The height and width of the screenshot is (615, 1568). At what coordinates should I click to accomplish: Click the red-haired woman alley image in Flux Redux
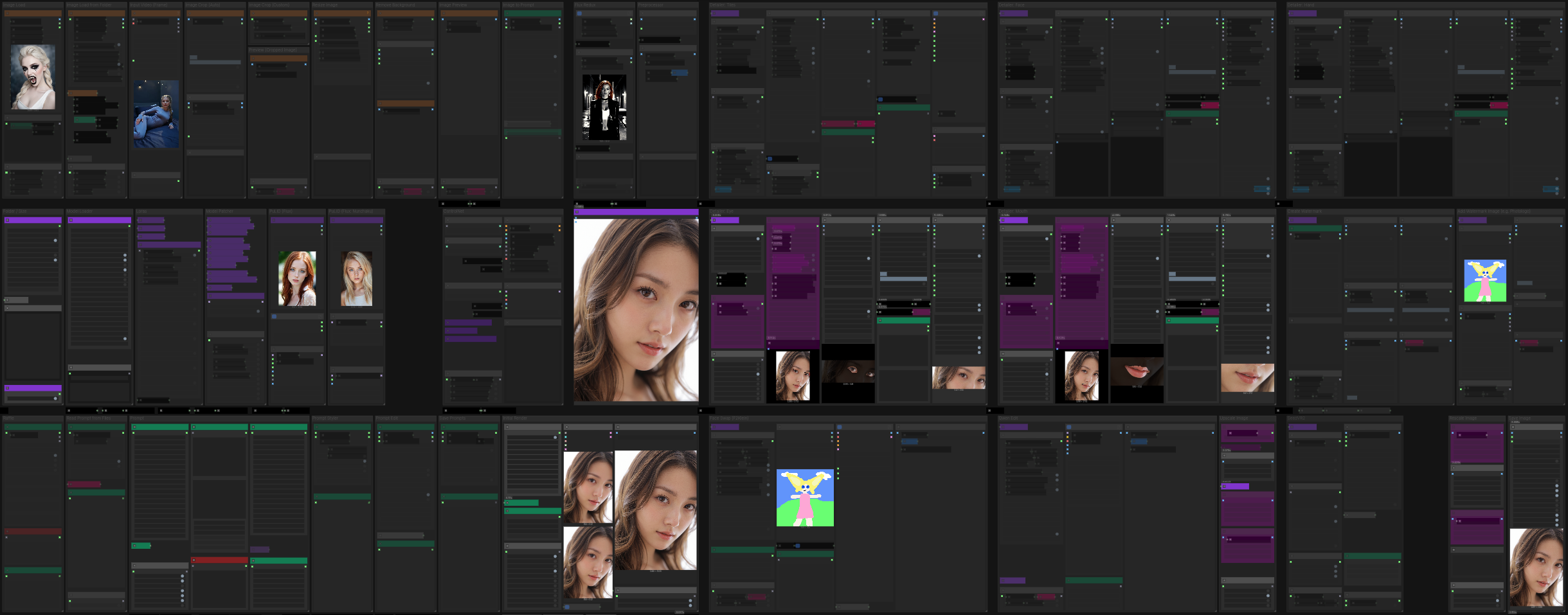604,107
